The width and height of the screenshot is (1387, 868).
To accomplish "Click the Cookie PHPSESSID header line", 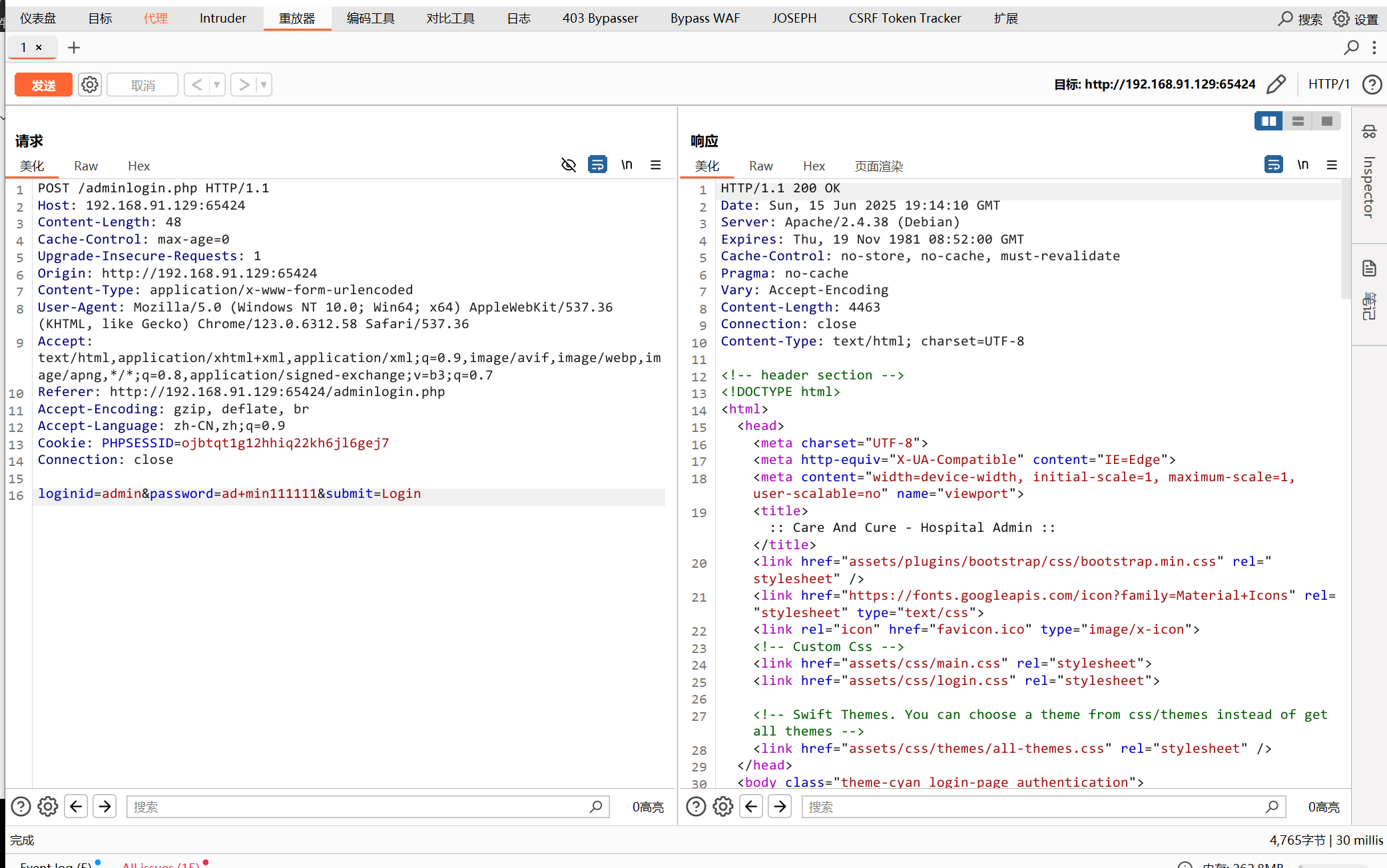I will coord(213,443).
